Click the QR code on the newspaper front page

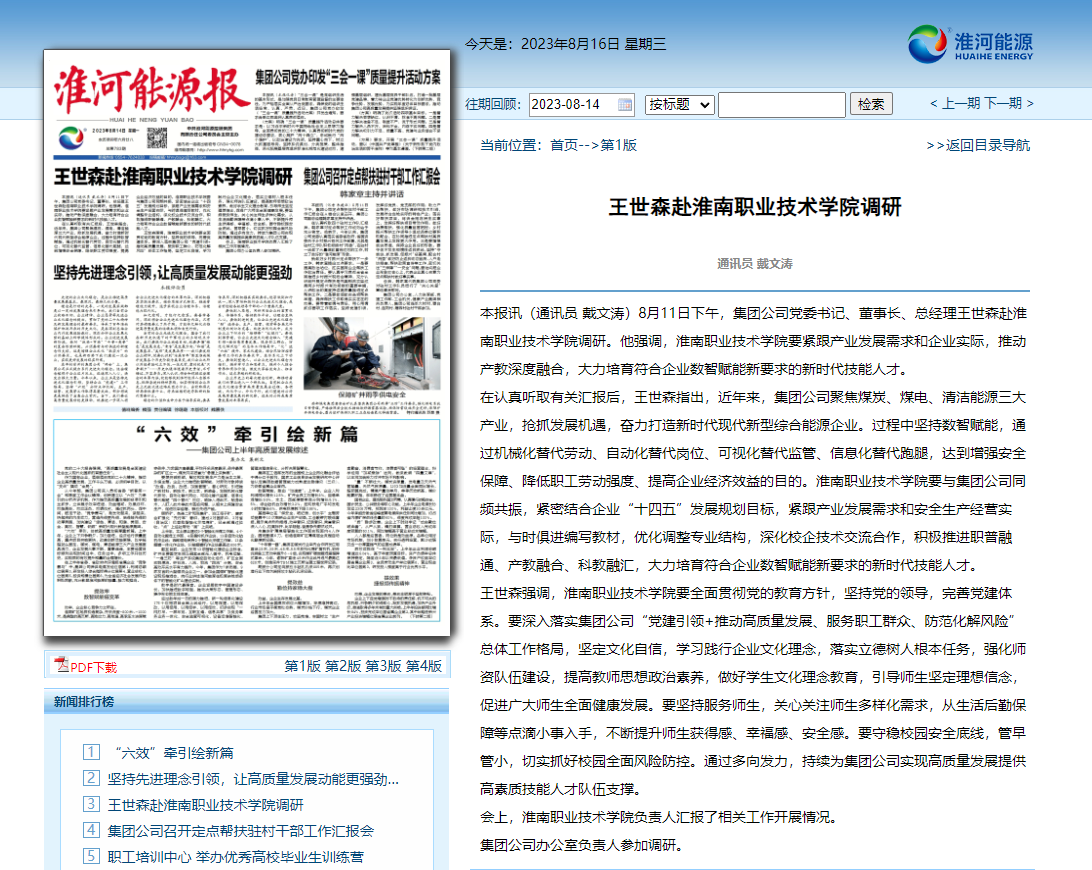[157, 137]
